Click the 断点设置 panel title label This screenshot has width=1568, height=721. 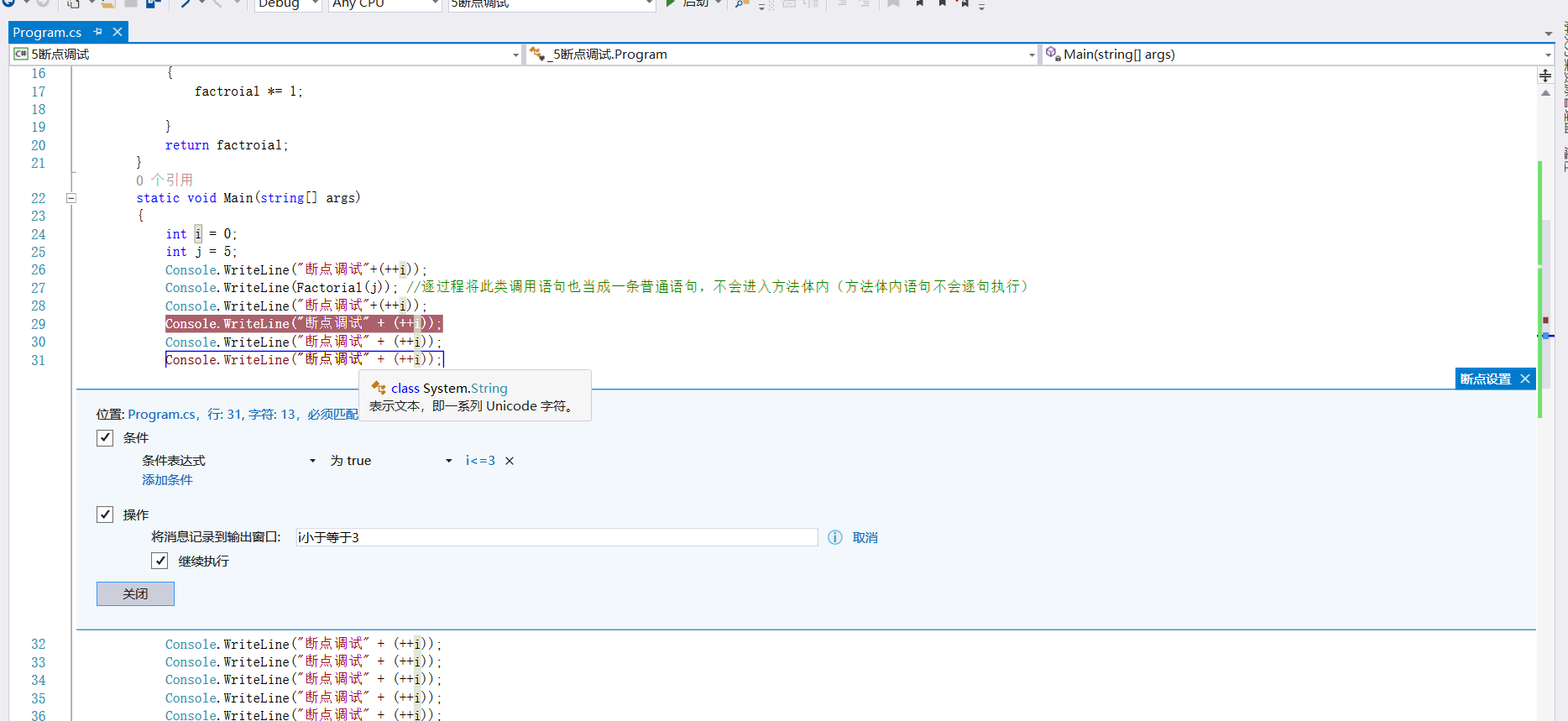point(1486,379)
